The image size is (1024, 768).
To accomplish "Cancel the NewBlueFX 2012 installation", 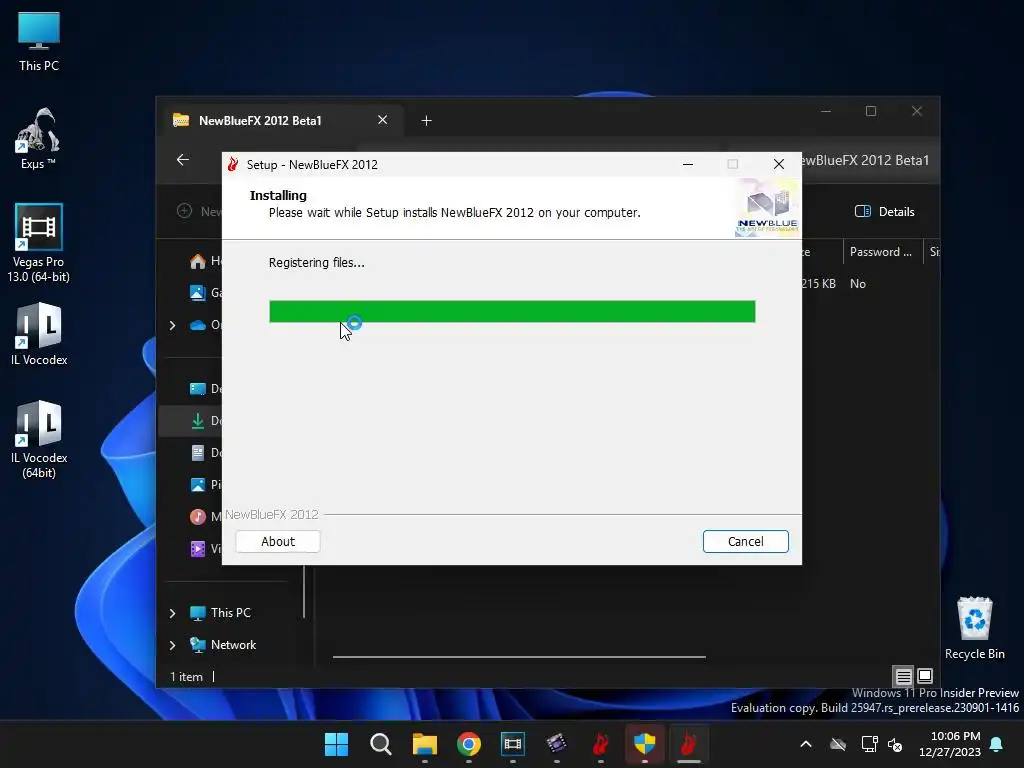I will tap(745, 541).
